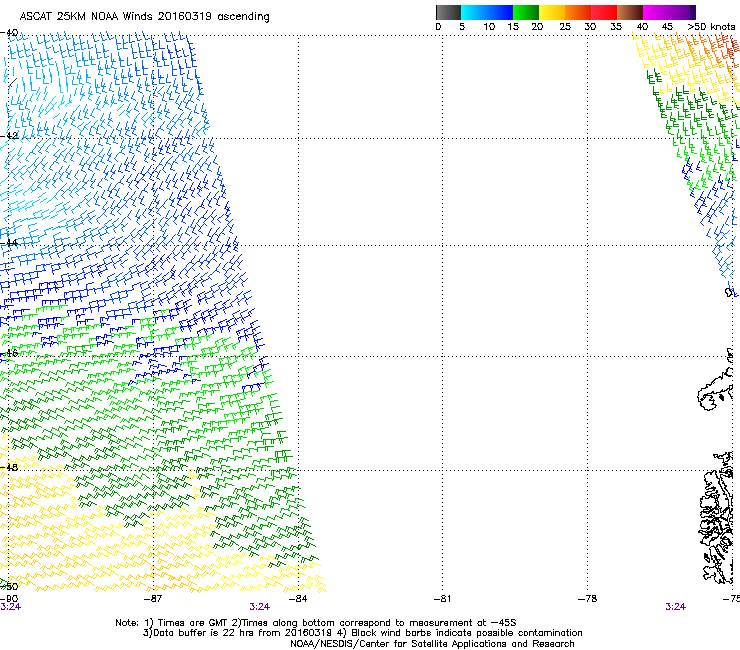Screen dimensions: 740x650
Task: Select the '0' legend scale label
Action: click(x=438, y=26)
